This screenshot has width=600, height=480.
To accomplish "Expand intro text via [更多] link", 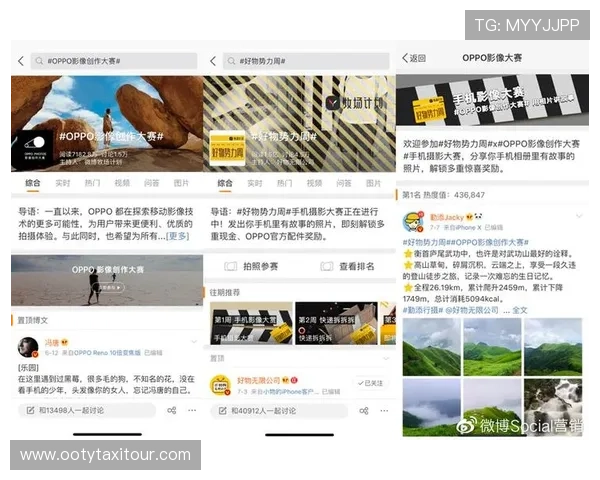I will click(178, 236).
